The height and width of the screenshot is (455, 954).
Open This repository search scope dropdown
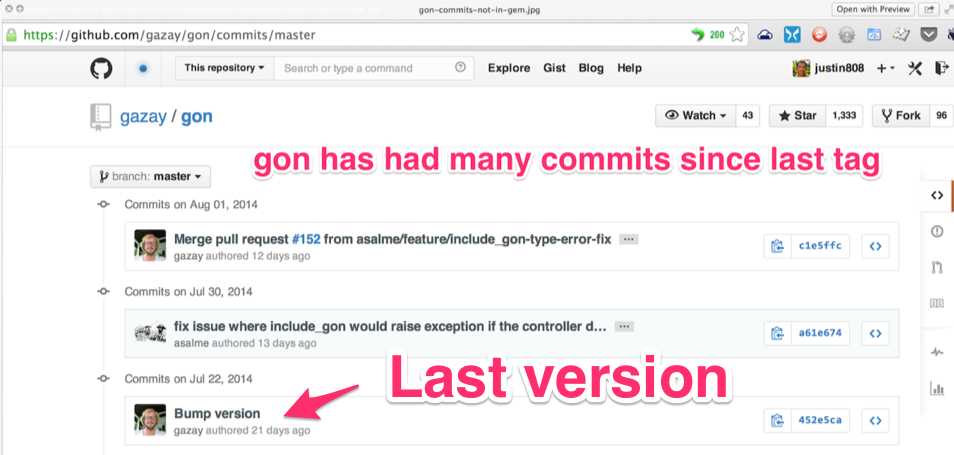(225, 68)
